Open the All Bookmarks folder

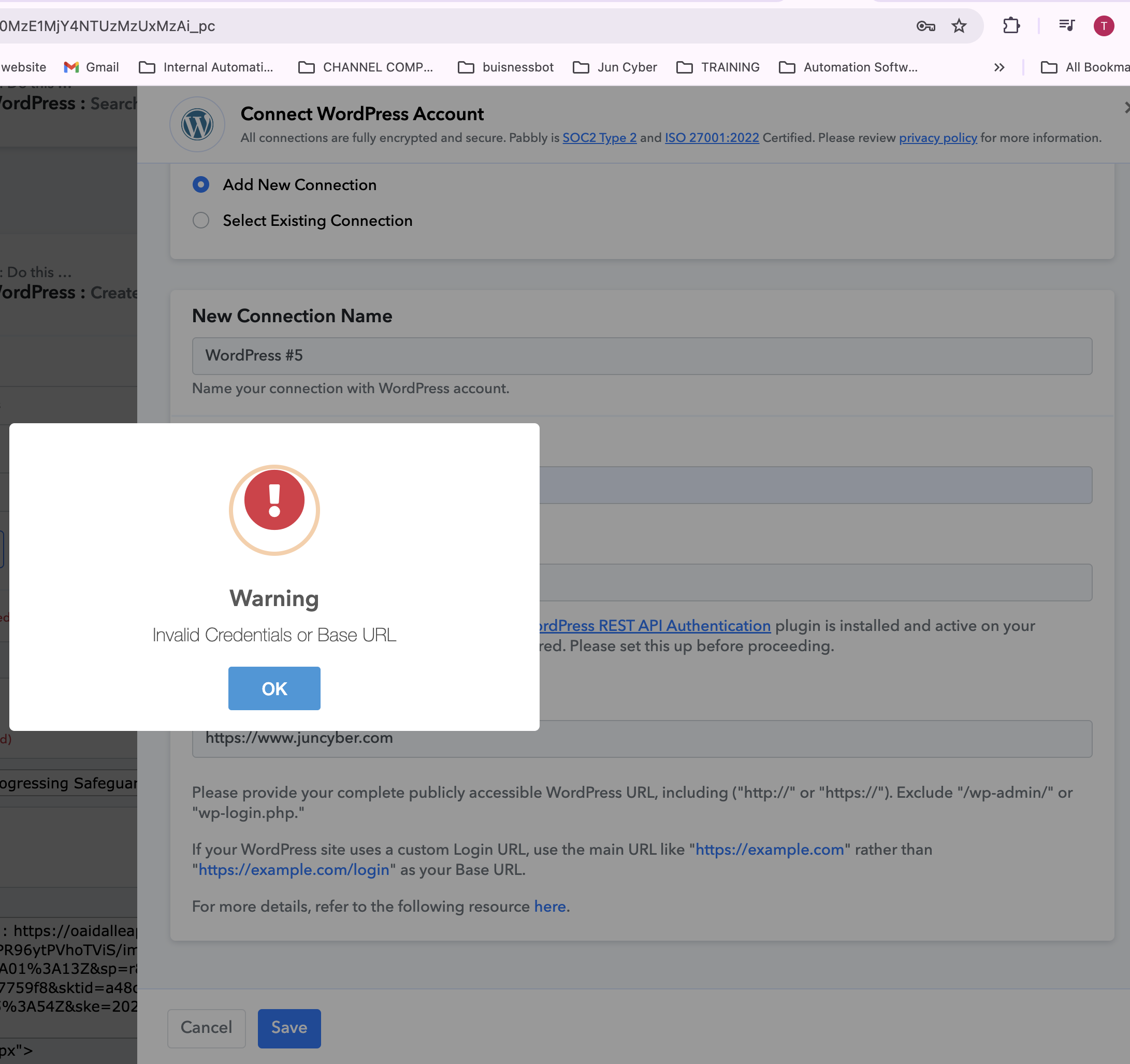coord(1085,67)
